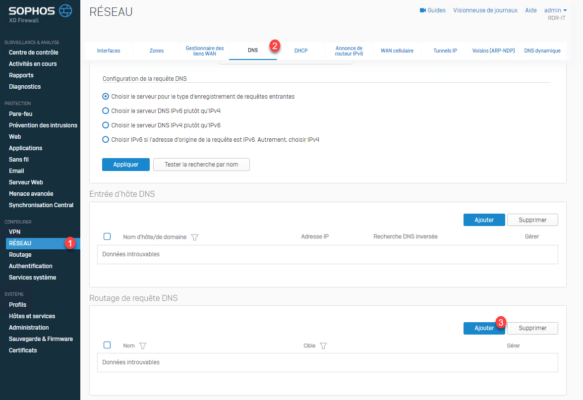Open Certificats in sidebar
Screen dimensions: 583x400
[23, 351]
